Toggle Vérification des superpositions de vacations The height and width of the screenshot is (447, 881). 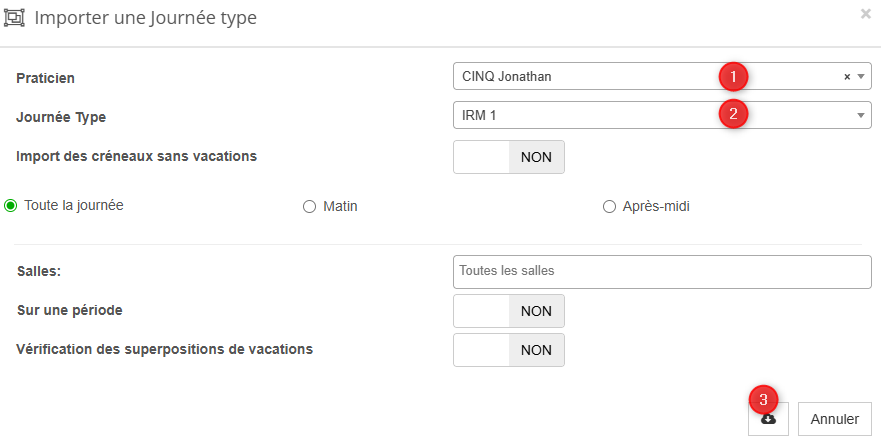tap(509, 350)
